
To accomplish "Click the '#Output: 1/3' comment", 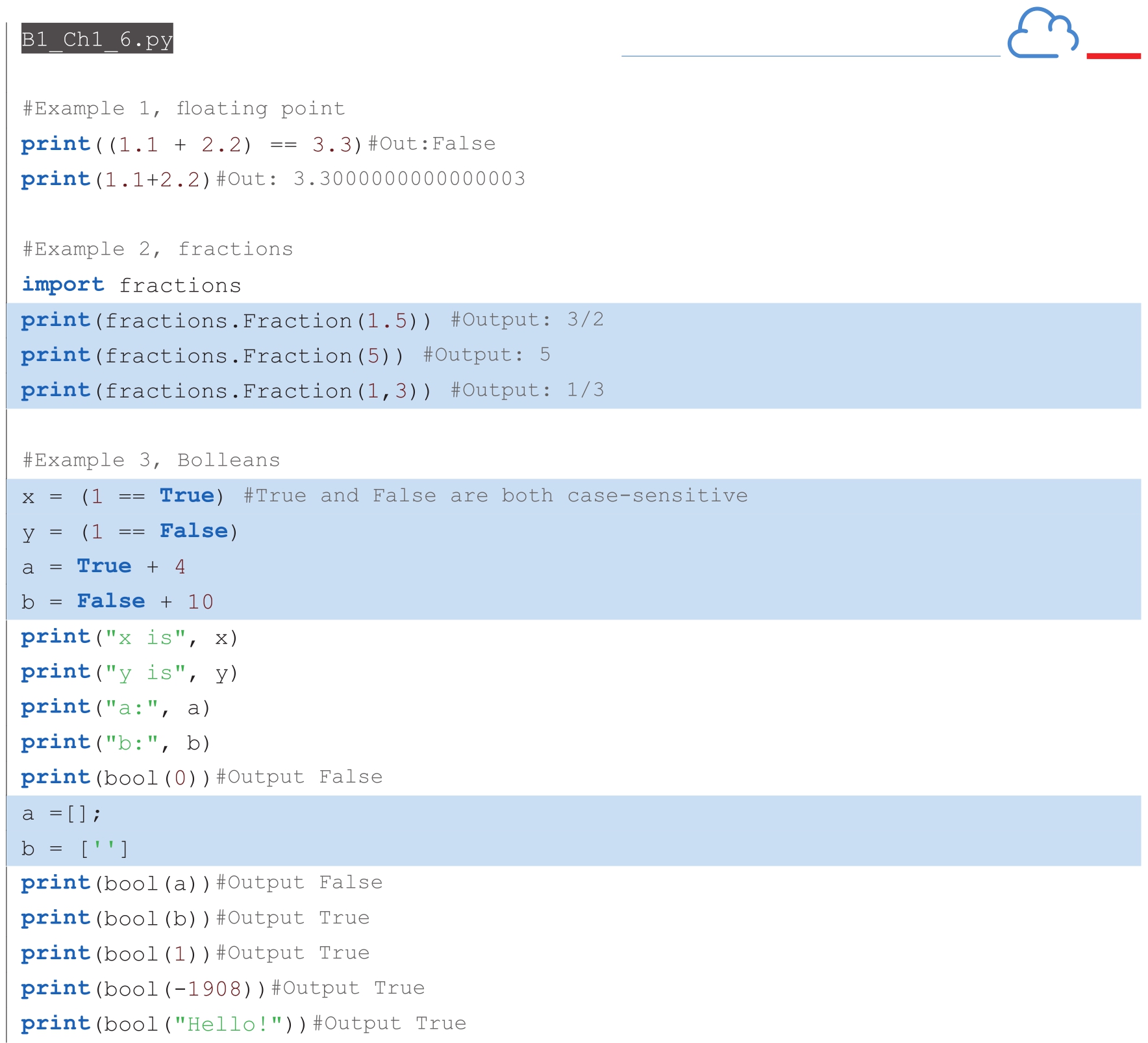I will coord(527,390).
